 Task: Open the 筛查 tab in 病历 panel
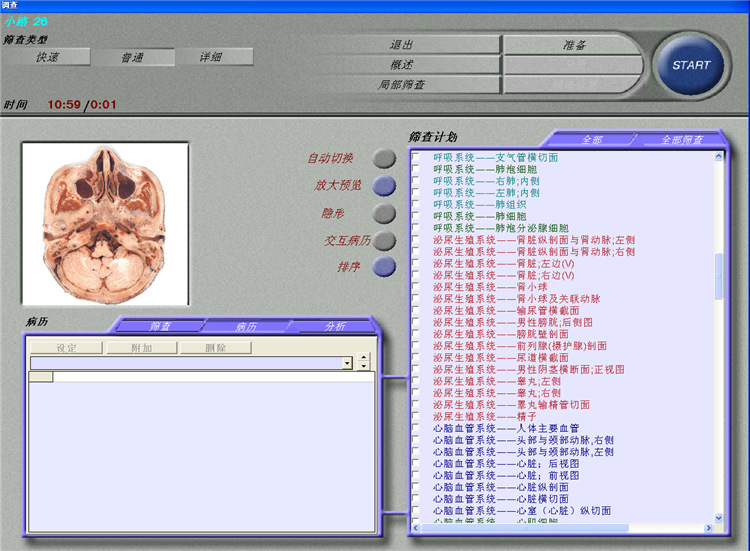160,326
